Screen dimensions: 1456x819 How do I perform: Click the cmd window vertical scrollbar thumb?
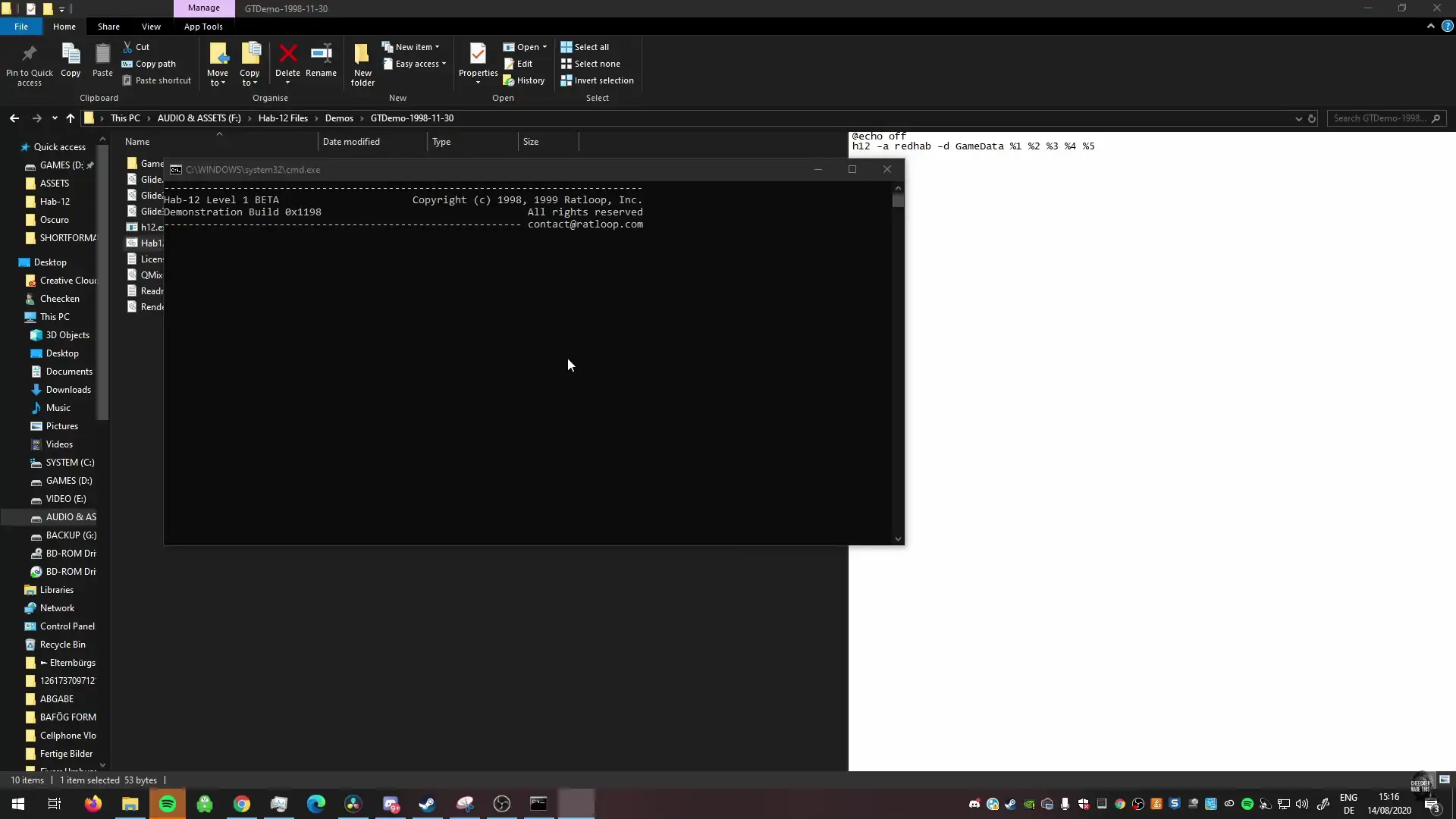pos(898,201)
